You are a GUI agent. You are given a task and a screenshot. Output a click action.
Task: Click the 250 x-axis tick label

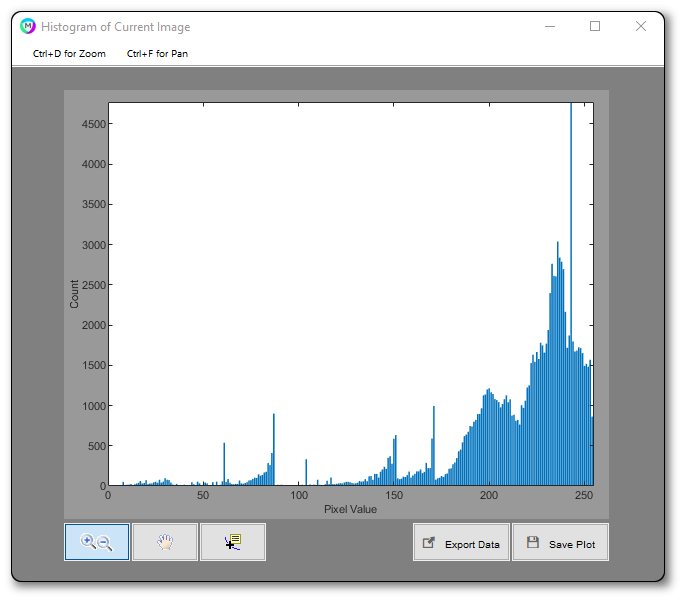click(584, 495)
